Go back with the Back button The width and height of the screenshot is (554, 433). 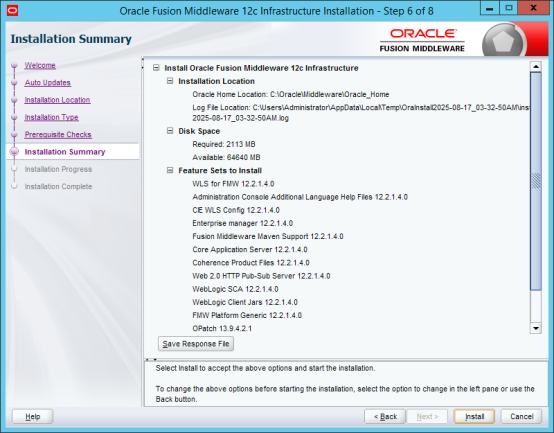[385, 416]
